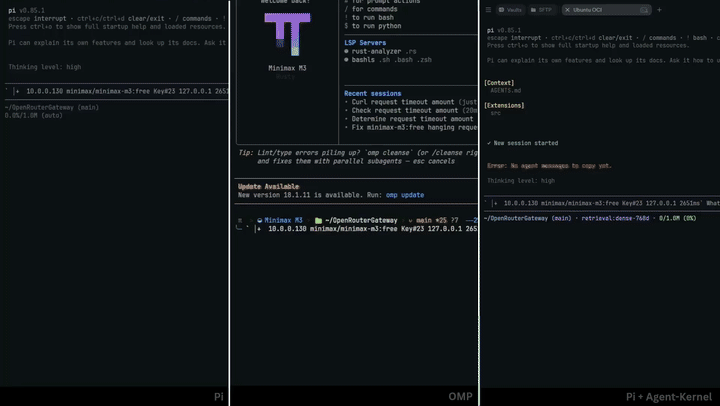The height and width of the screenshot is (406, 720).
Task: Open 'Curl request timeout amount' recent session
Action: click(411, 102)
